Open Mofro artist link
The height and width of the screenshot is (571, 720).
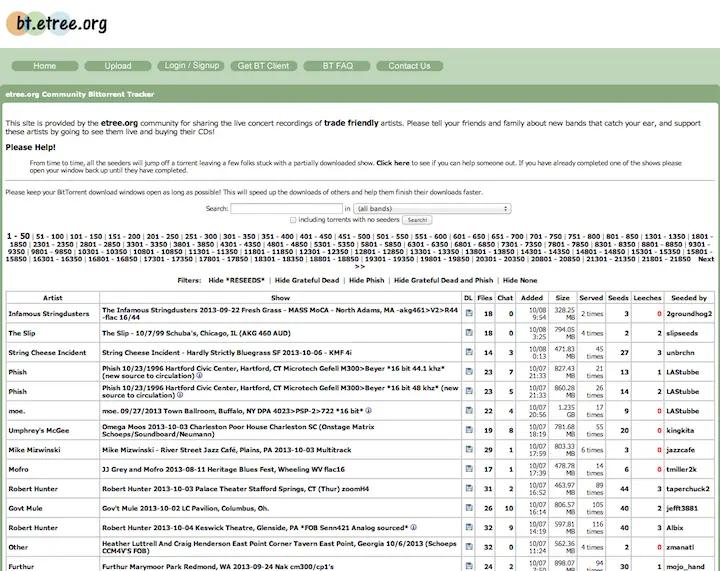pyautogui.click(x=18, y=470)
